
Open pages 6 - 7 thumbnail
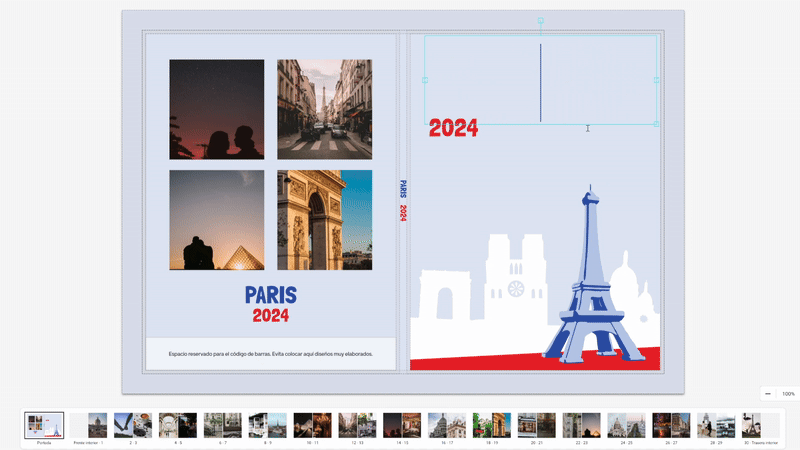223,426
